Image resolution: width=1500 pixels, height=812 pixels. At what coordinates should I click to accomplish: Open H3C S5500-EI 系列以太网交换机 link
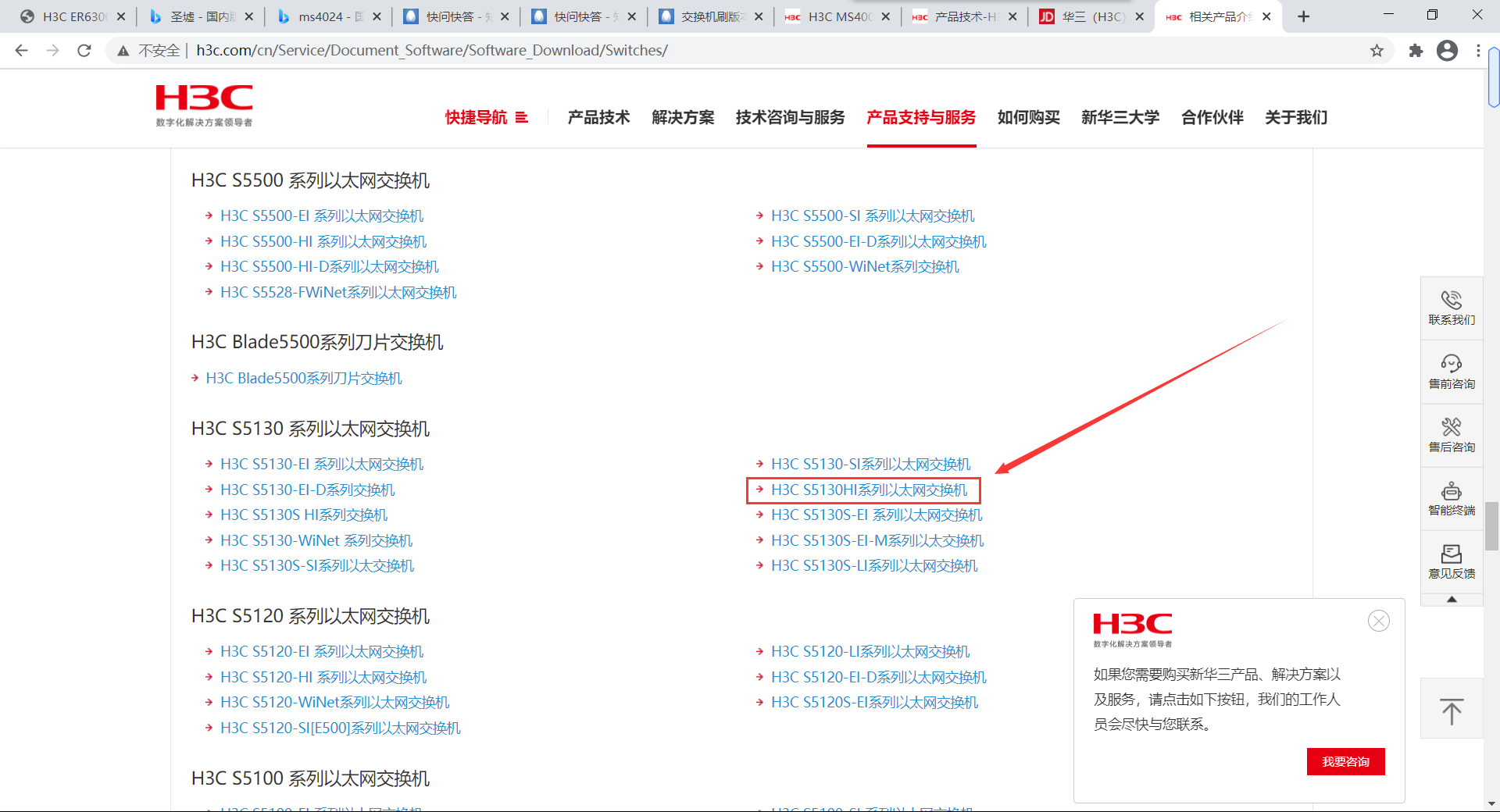pos(322,216)
